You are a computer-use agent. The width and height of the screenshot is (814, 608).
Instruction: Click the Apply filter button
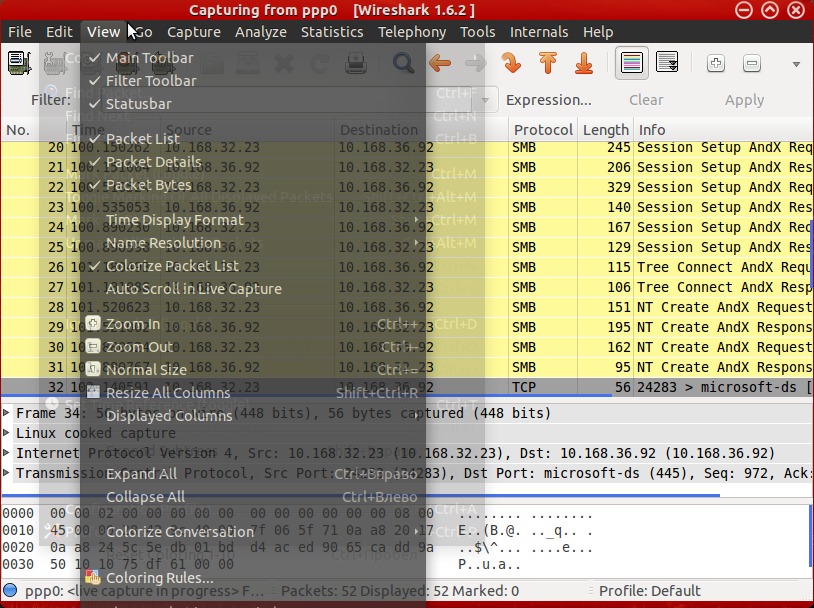click(744, 100)
